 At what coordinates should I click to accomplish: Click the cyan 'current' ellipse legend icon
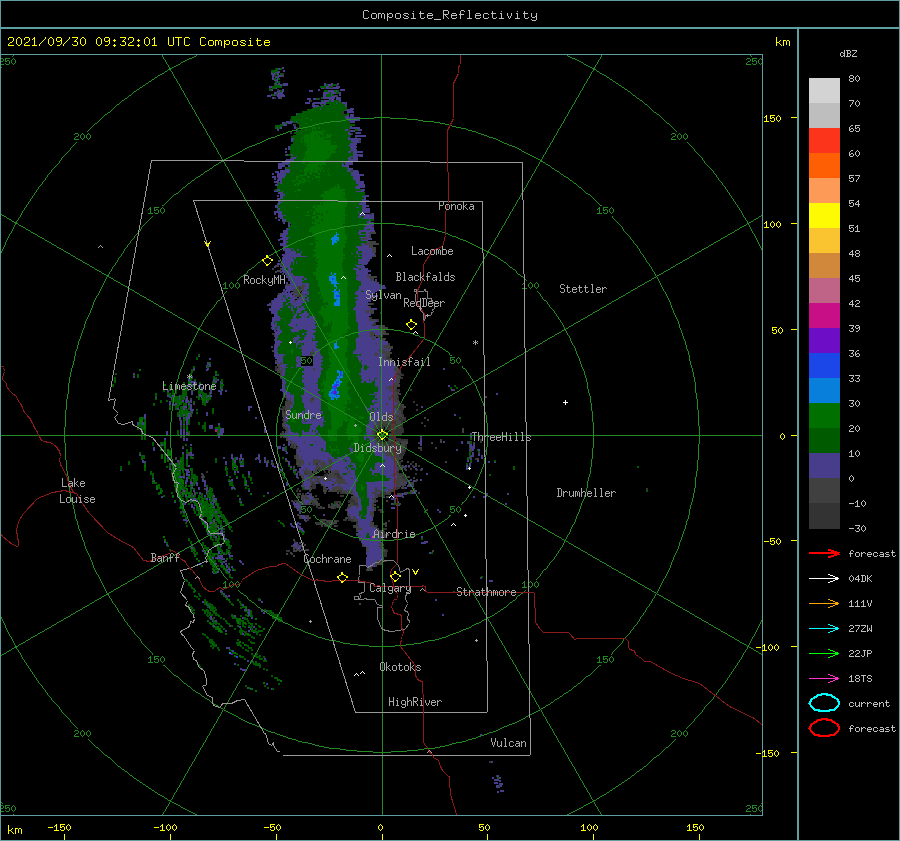[824, 703]
